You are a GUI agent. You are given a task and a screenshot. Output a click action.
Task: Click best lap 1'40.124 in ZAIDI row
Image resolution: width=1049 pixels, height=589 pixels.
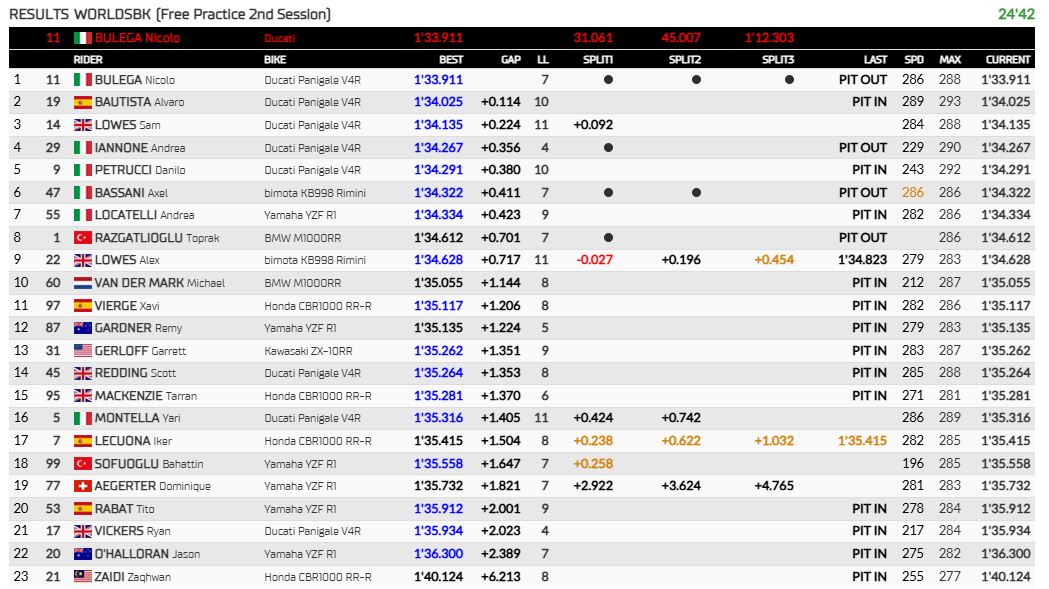point(438,576)
